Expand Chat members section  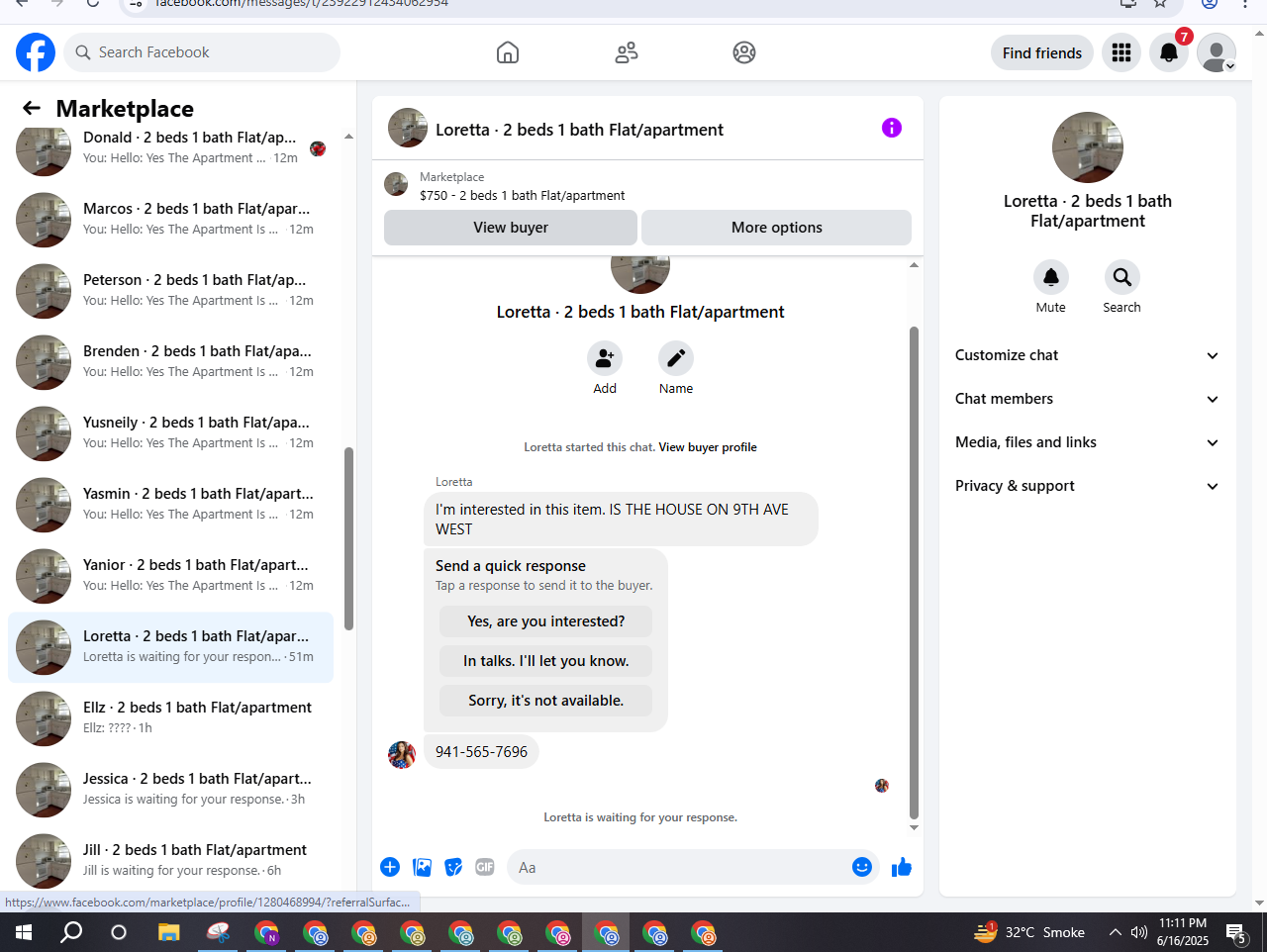pyautogui.click(x=1087, y=399)
